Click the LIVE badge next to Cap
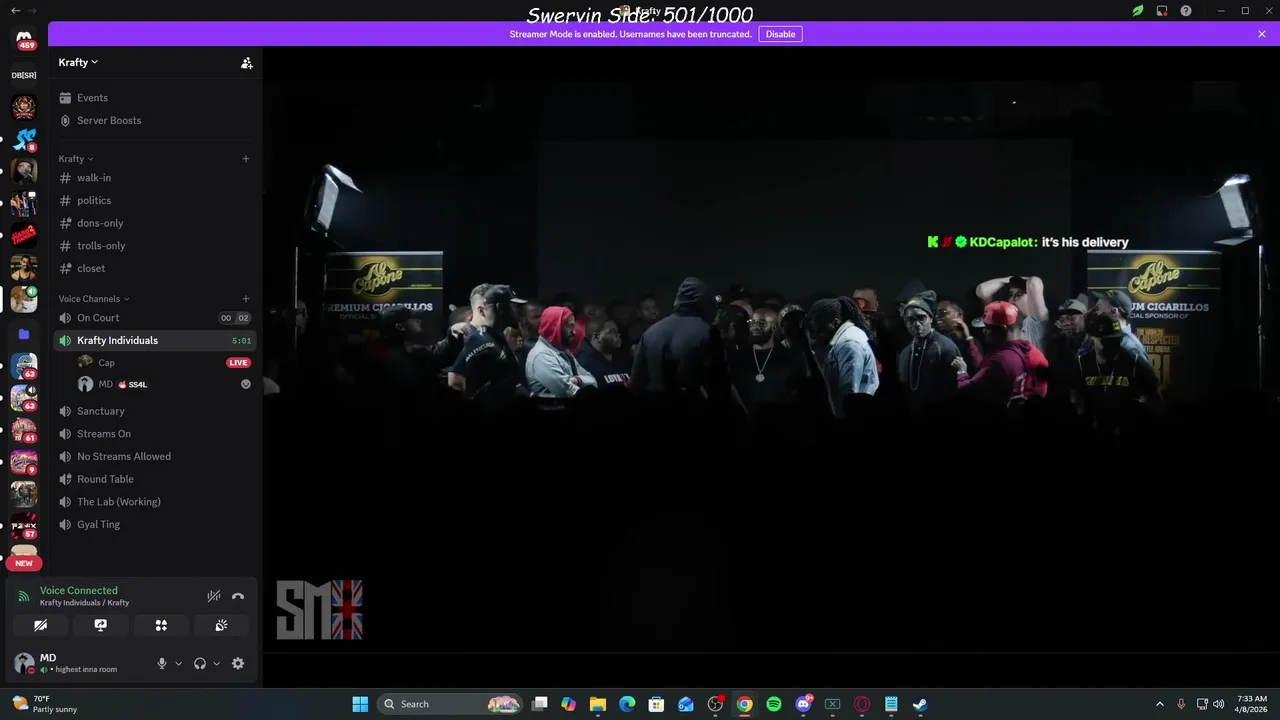Screen dimensions: 1280x720 (238, 363)
